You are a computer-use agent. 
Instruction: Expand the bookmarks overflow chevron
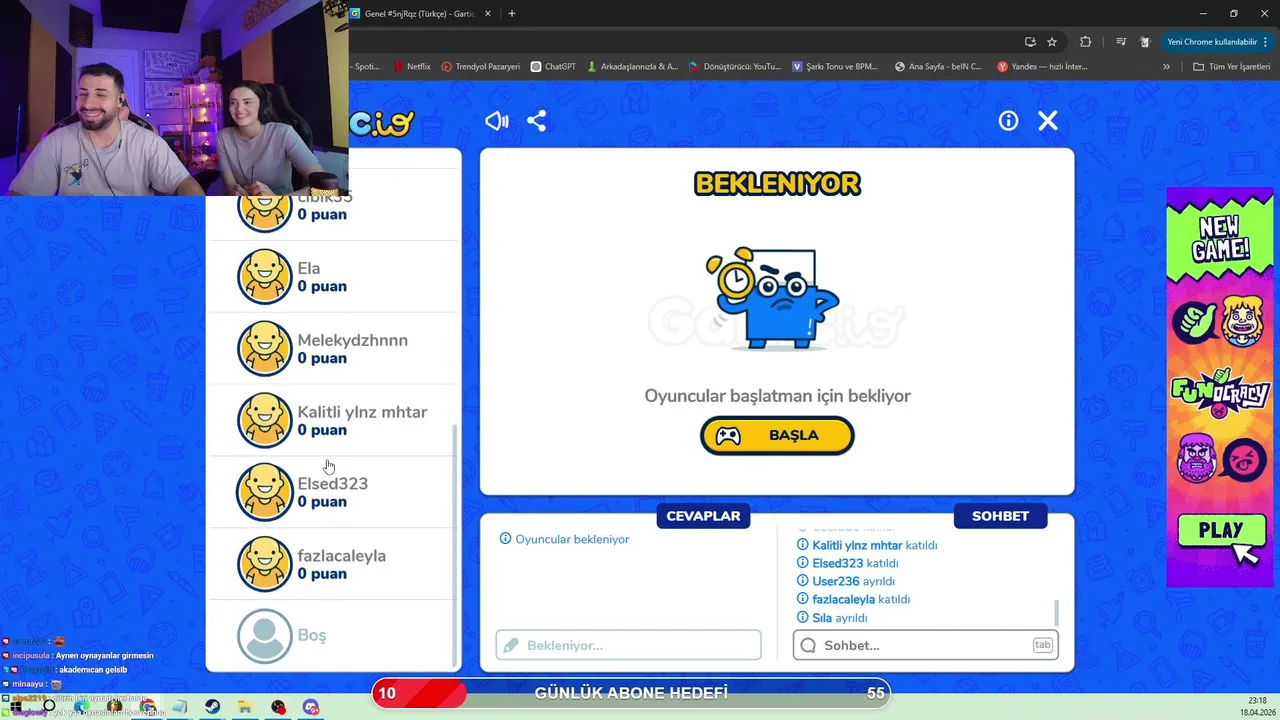click(x=1166, y=67)
